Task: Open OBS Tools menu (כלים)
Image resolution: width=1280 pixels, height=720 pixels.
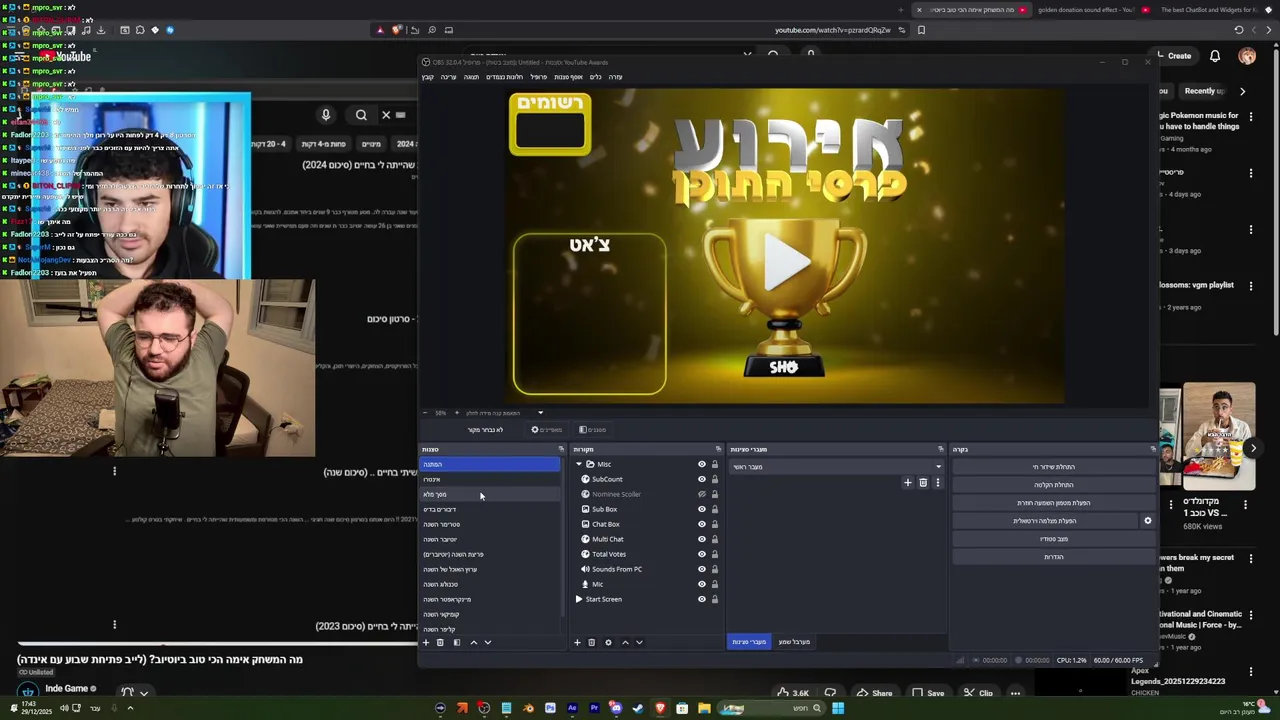Action: pyautogui.click(x=595, y=77)
